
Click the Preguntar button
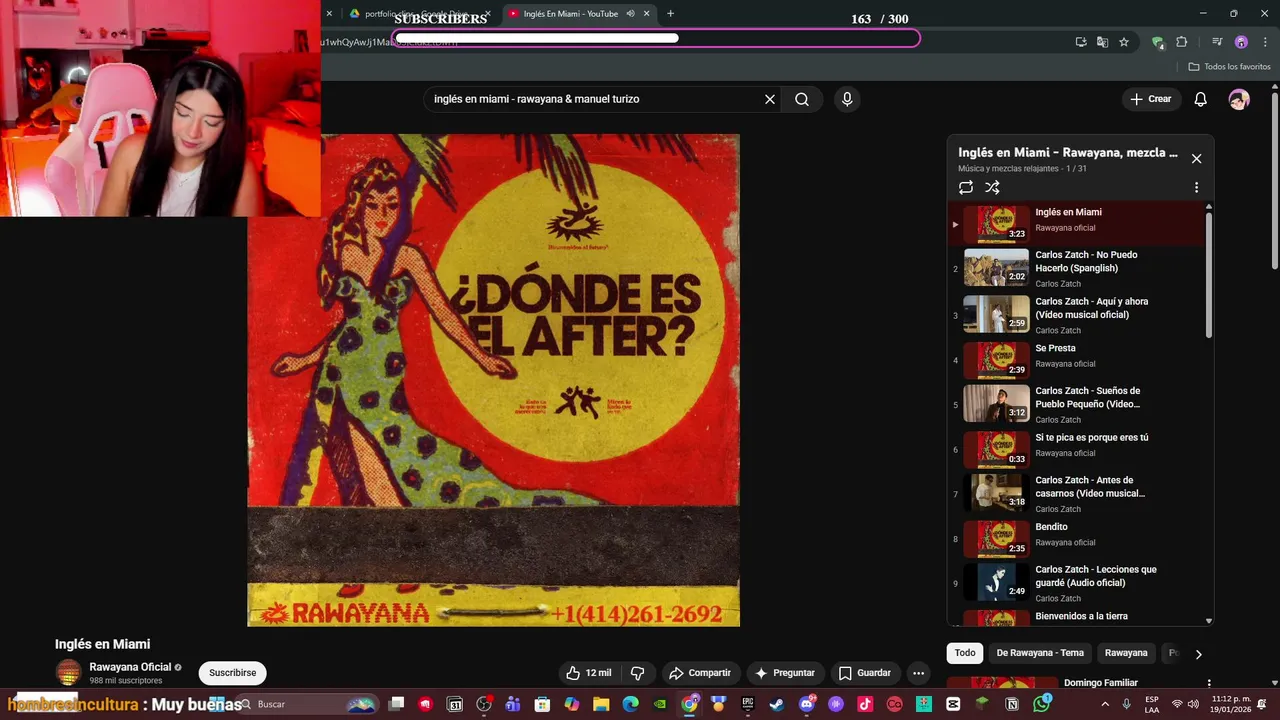785,673
